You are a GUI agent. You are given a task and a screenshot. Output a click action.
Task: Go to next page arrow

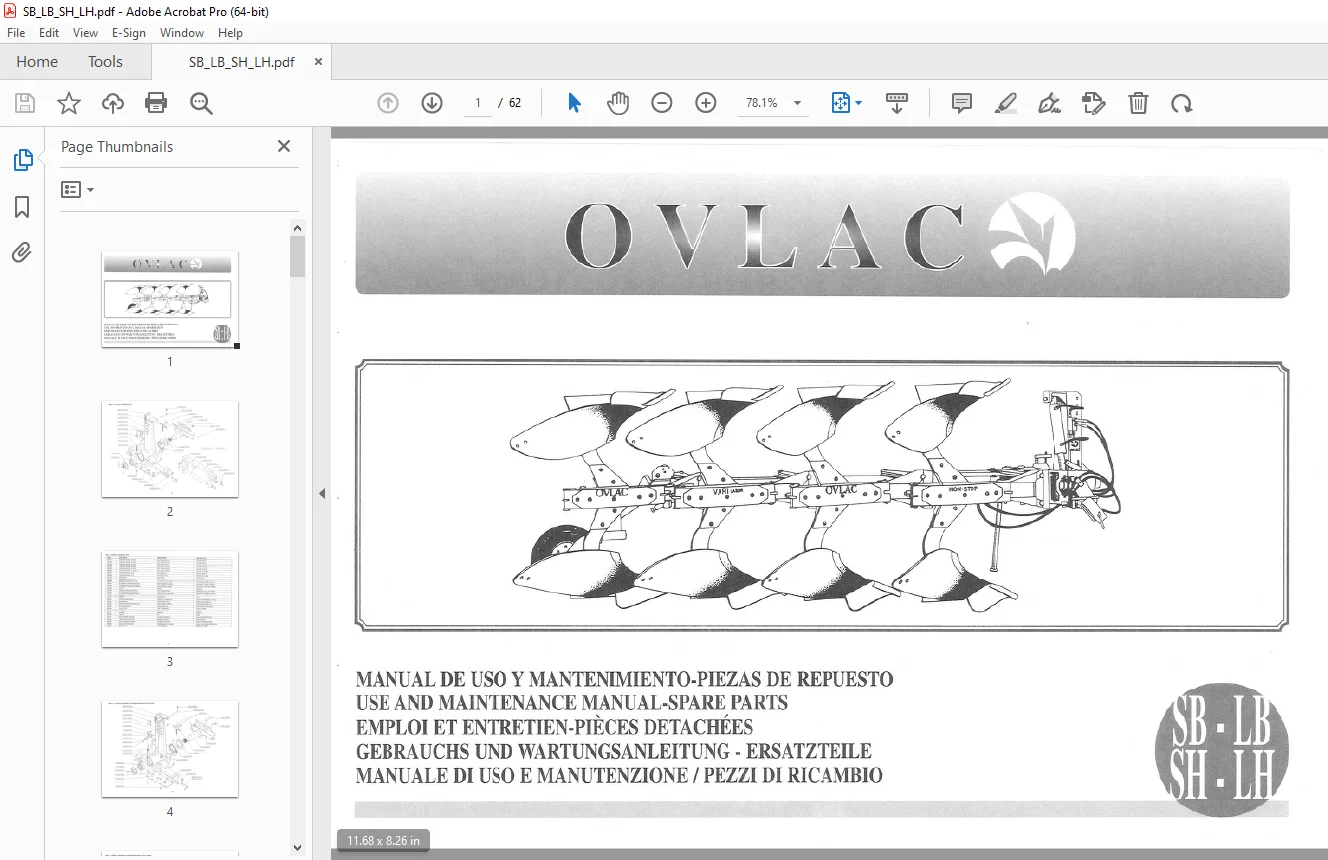coord(432,103)
